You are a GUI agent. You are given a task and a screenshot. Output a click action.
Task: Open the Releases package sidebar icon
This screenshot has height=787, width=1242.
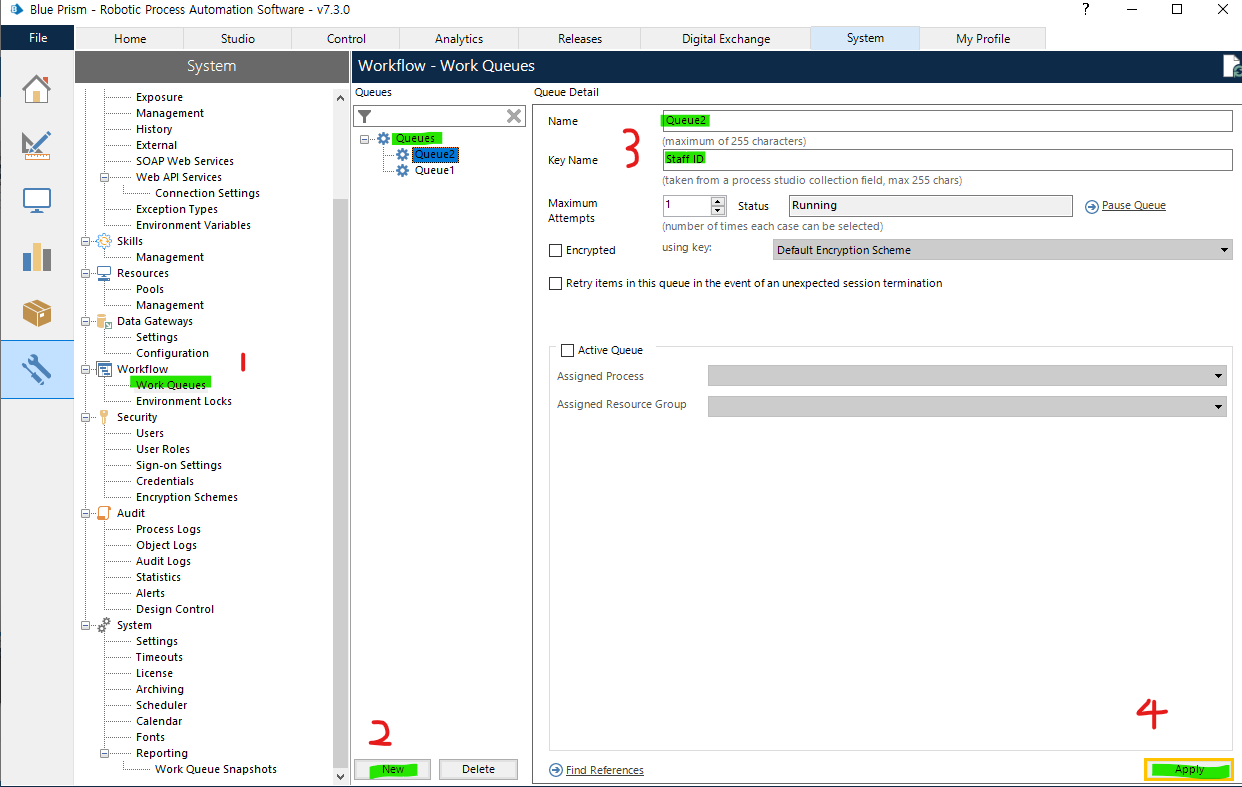pos(36,313)
